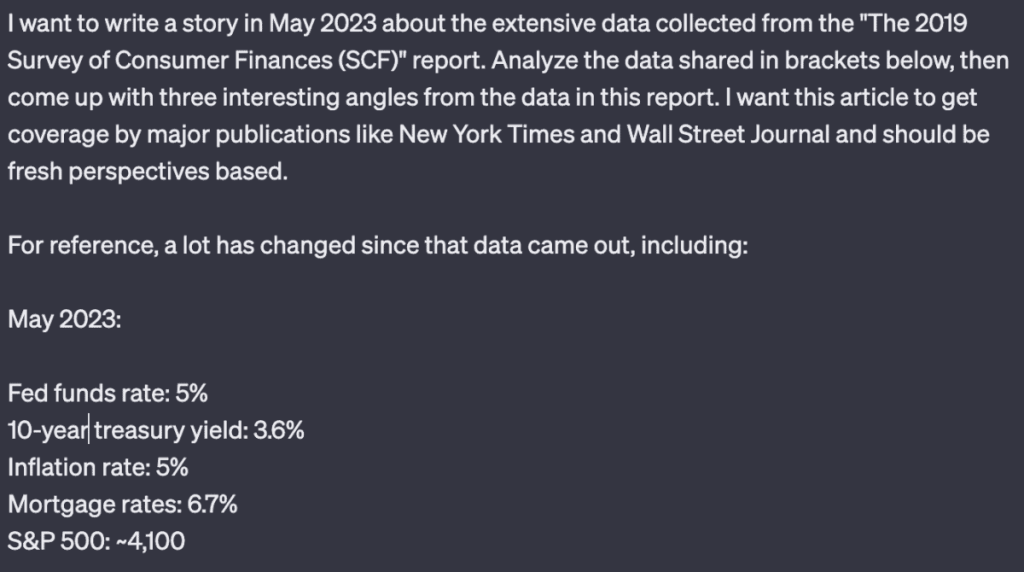Click the standalone "May 2023:" heading line

click(65, 320)
